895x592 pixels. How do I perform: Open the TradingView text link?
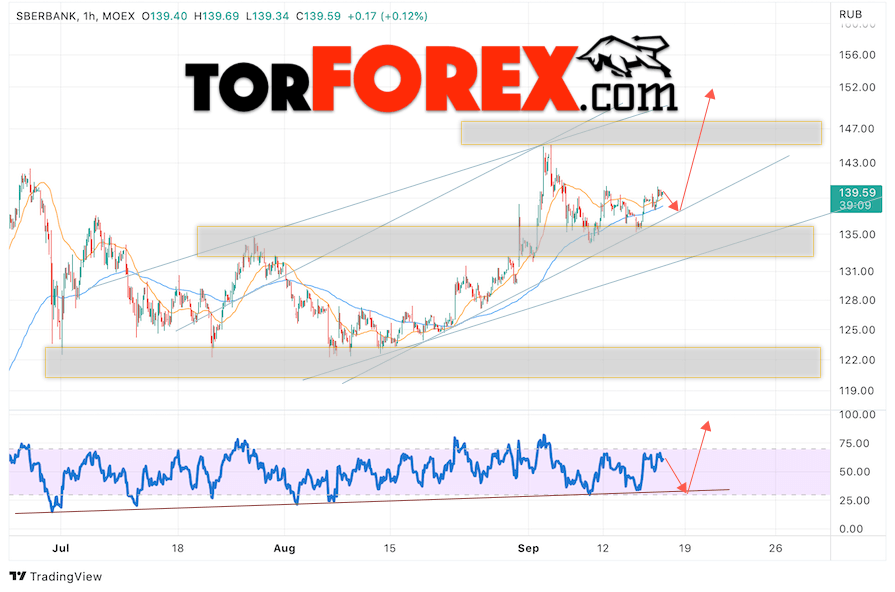click(66, 577)
